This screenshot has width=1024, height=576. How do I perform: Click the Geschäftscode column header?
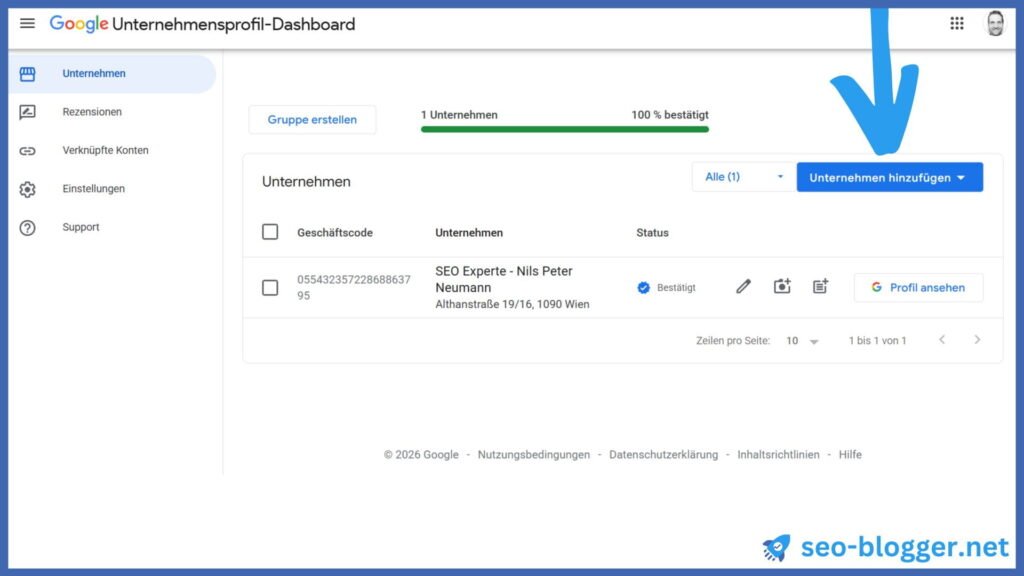335,232
